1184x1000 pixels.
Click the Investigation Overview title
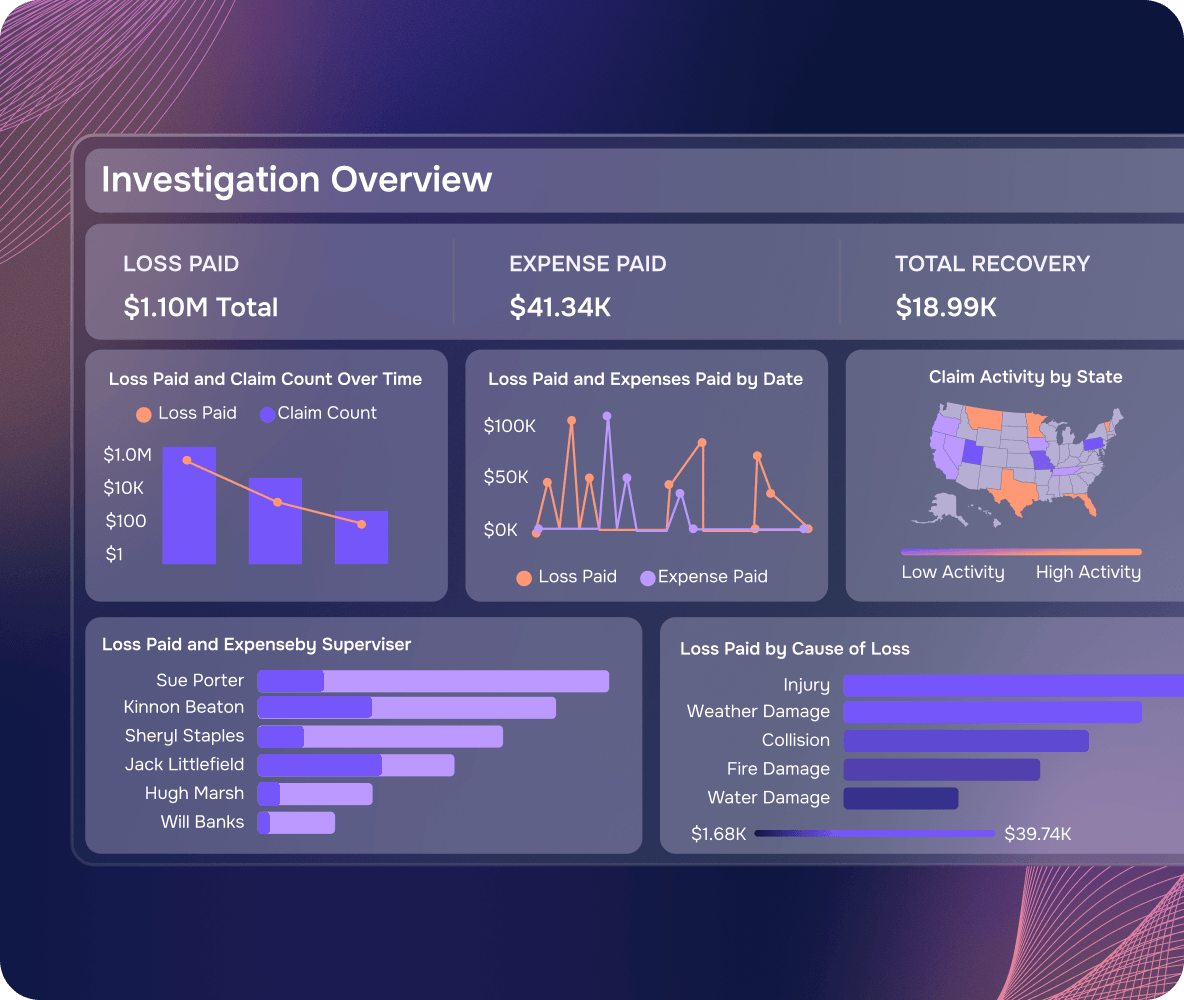(297, 180)
